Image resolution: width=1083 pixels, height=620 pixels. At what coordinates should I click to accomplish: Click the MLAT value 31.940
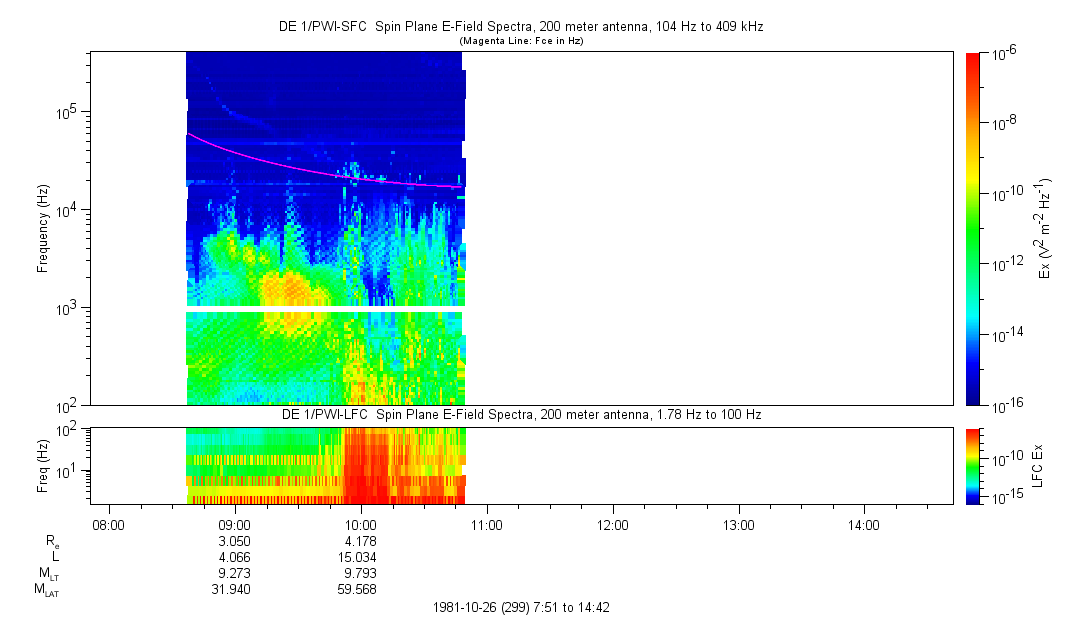(231, 589)
